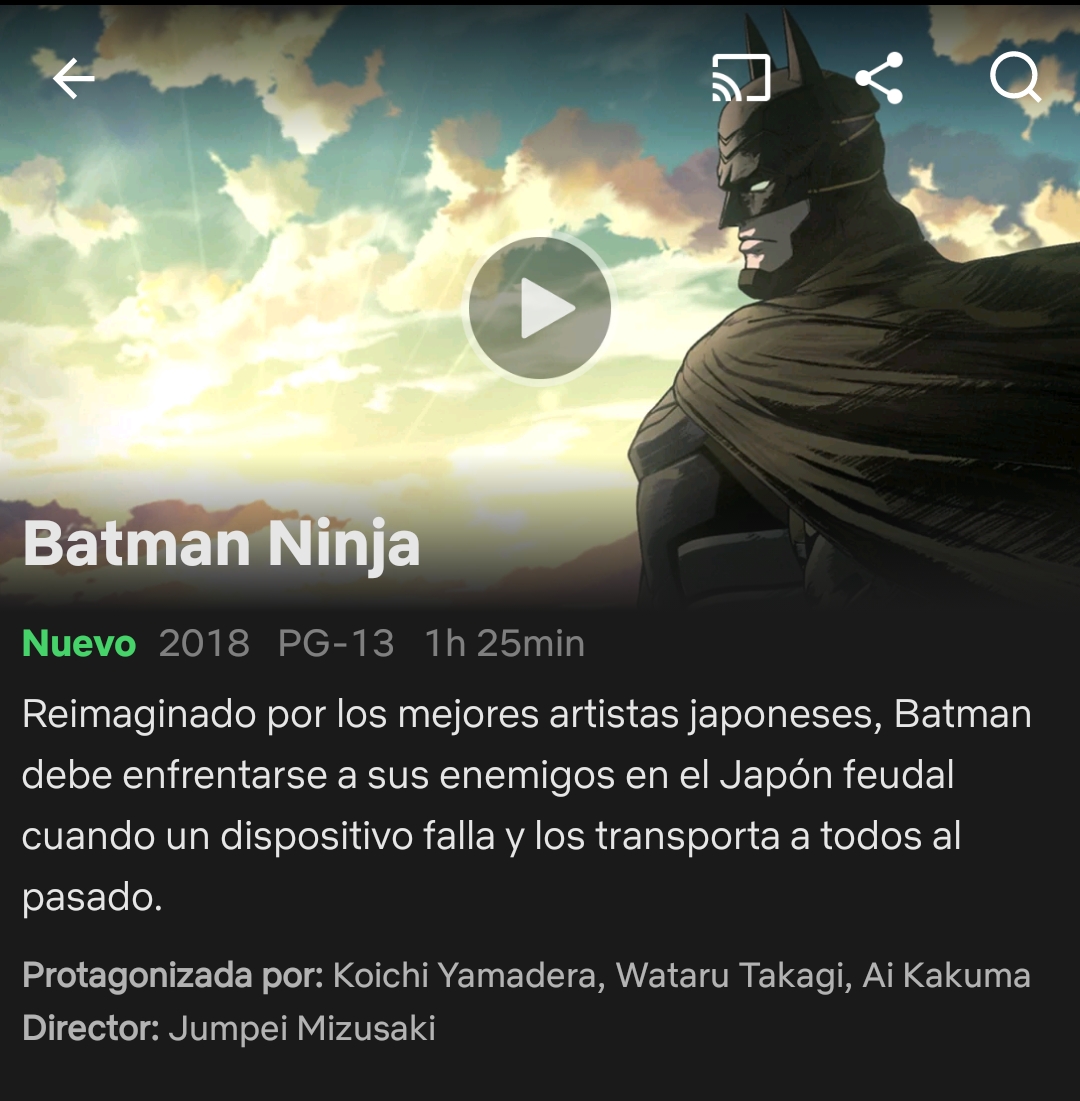
Task: Tap the share icon
Action: coord(879,78)
